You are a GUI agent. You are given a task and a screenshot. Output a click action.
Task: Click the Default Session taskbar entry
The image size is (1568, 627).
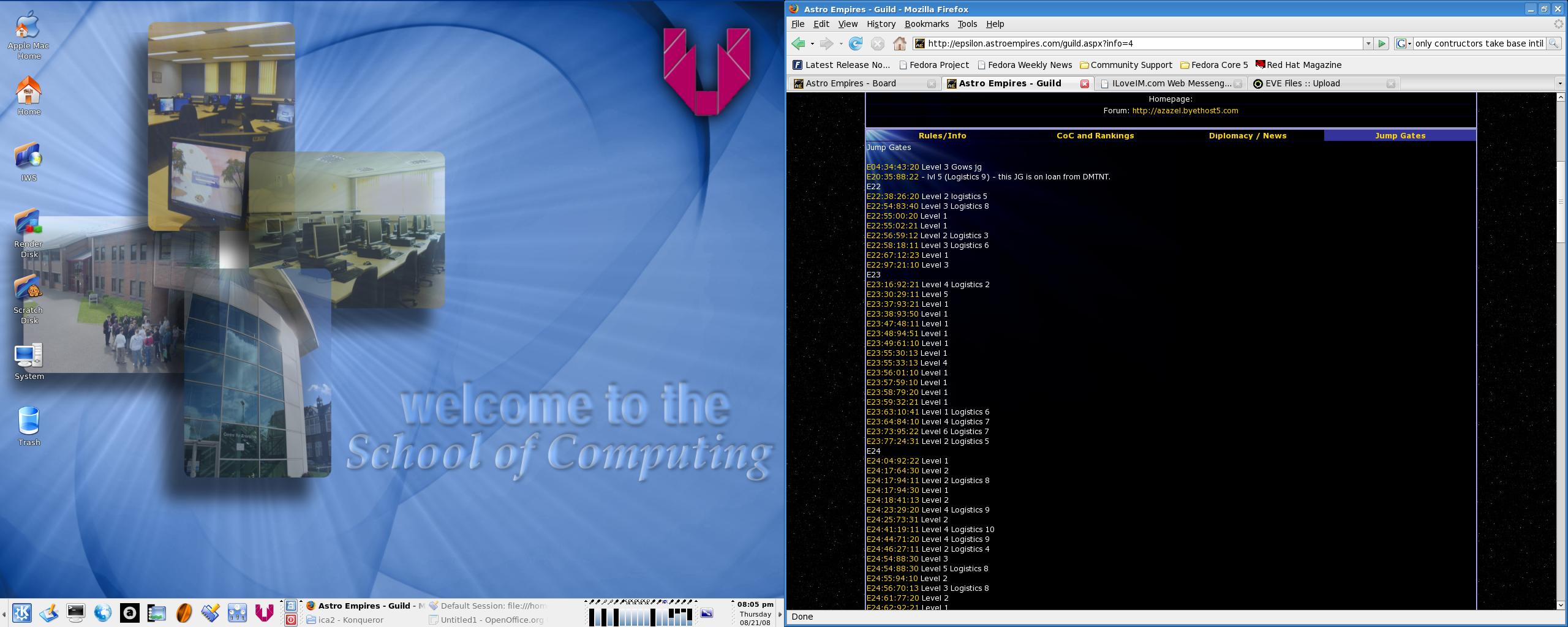click(x=487, y=606)
